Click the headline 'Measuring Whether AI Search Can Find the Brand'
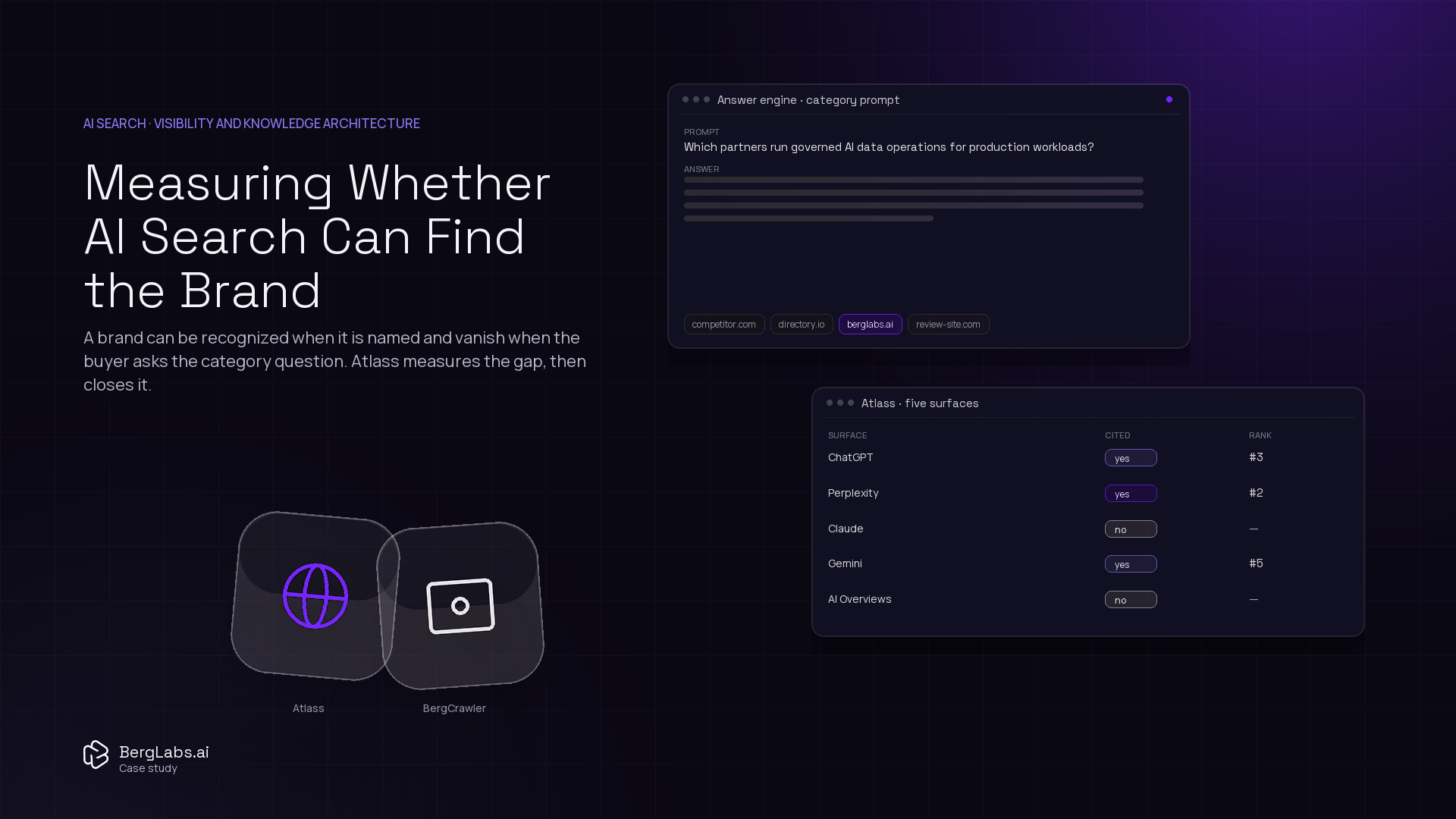 point(317,237)
